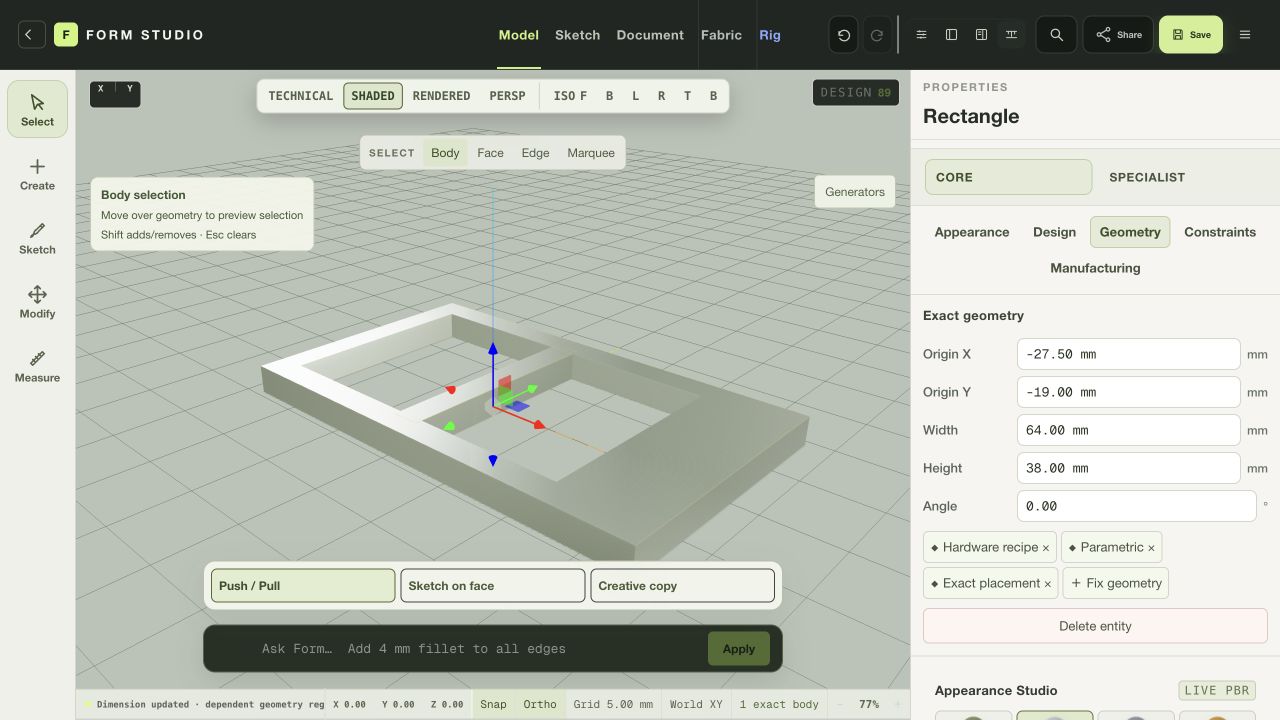Open the Generators panel
The image size is (1280, 720).
[855, 192]
